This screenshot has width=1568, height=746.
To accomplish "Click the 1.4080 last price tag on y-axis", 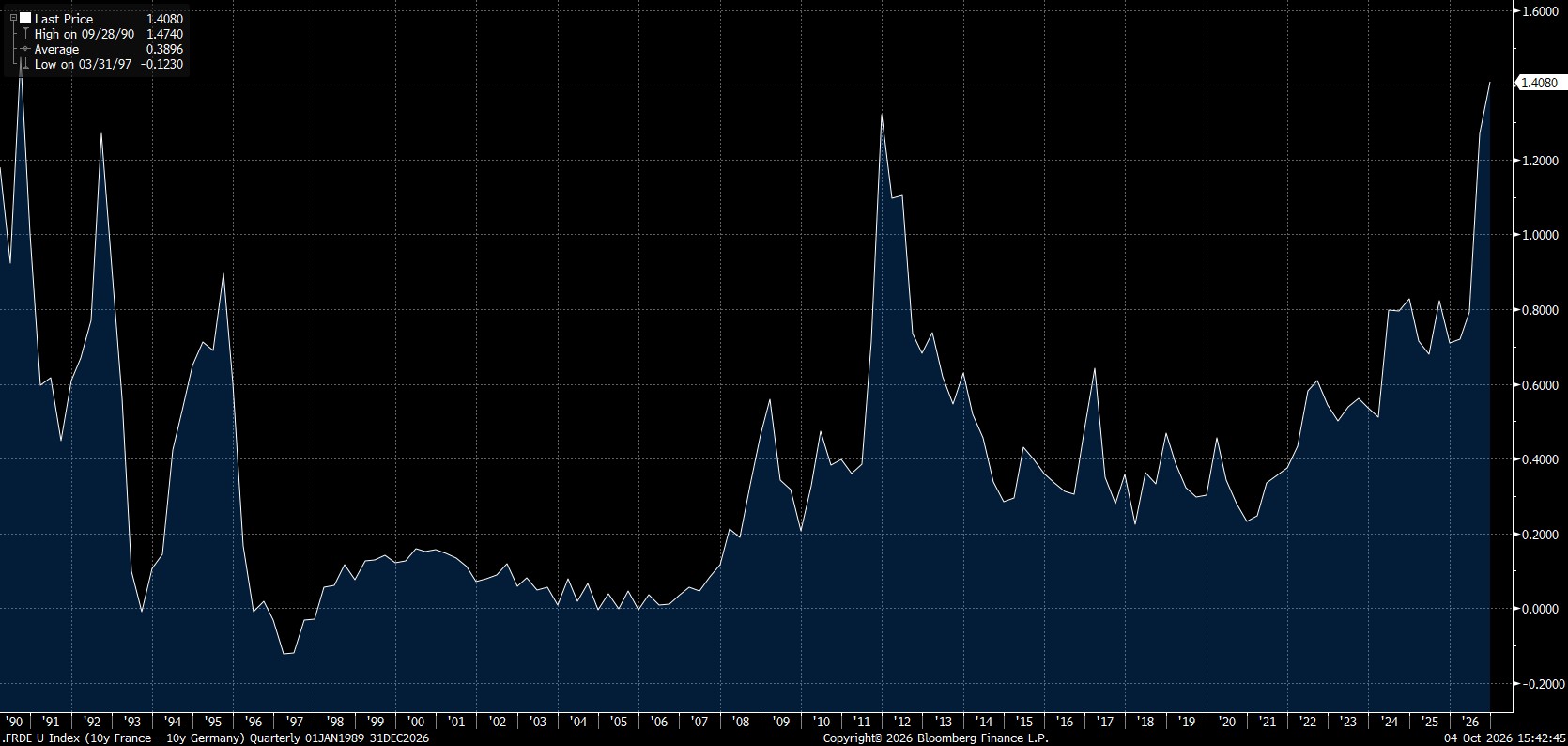I will 1540,83.
